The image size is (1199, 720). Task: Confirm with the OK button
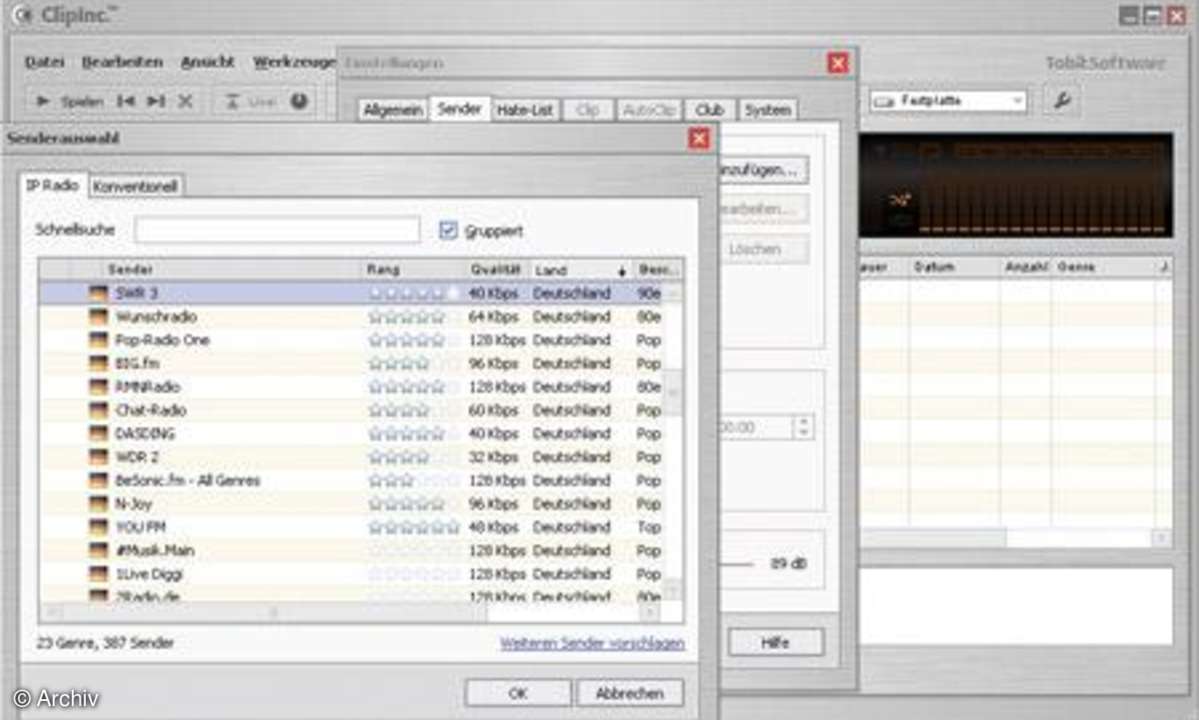518,693
